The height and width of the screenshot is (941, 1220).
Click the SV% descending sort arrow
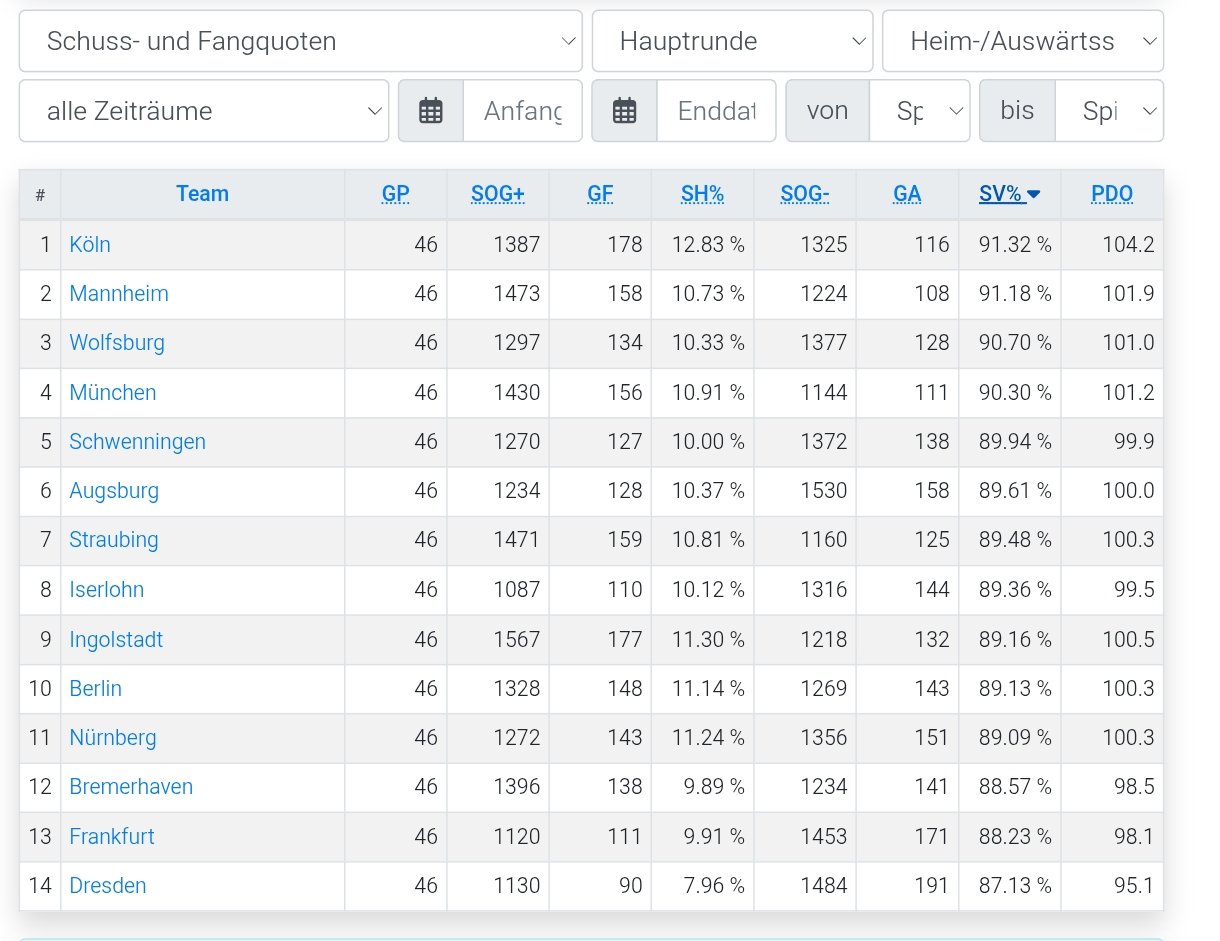[x=1034, y=195]
